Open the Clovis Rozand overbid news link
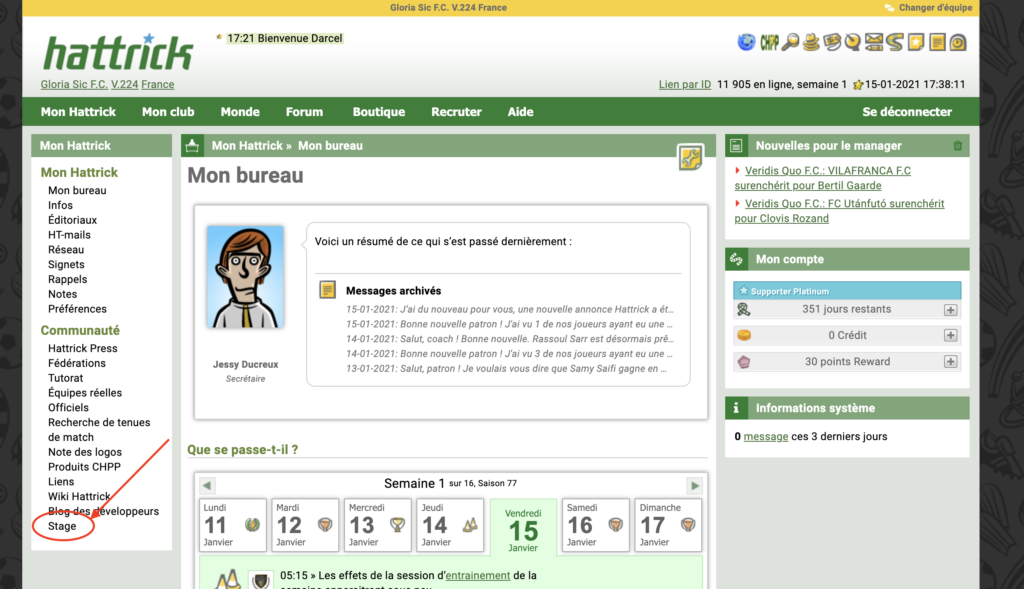The width and height of the screenshot is (1024, 589). pos(839,211)
